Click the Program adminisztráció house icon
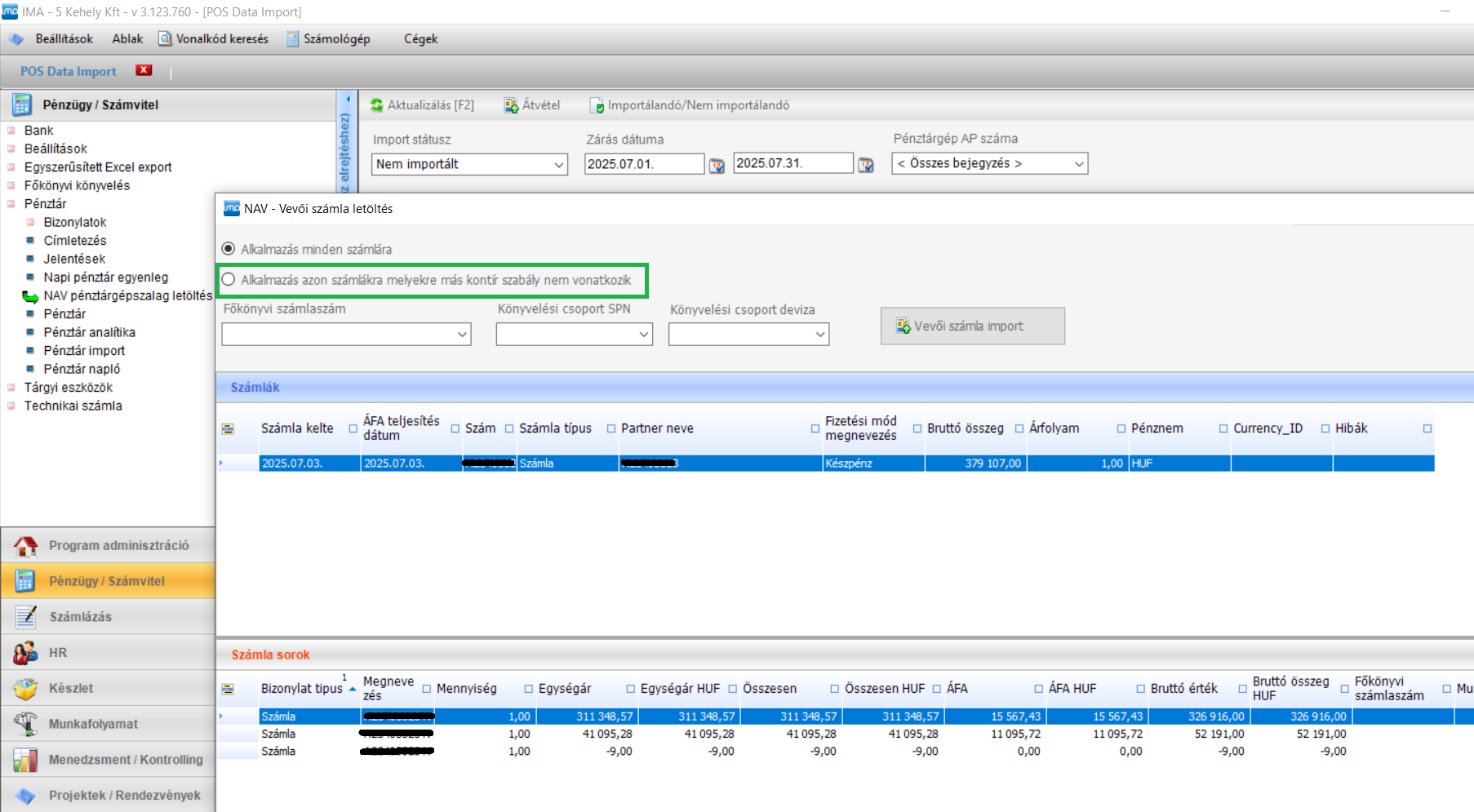The width and height of the screenshot is (1474, 812). (x=25, y=545)
